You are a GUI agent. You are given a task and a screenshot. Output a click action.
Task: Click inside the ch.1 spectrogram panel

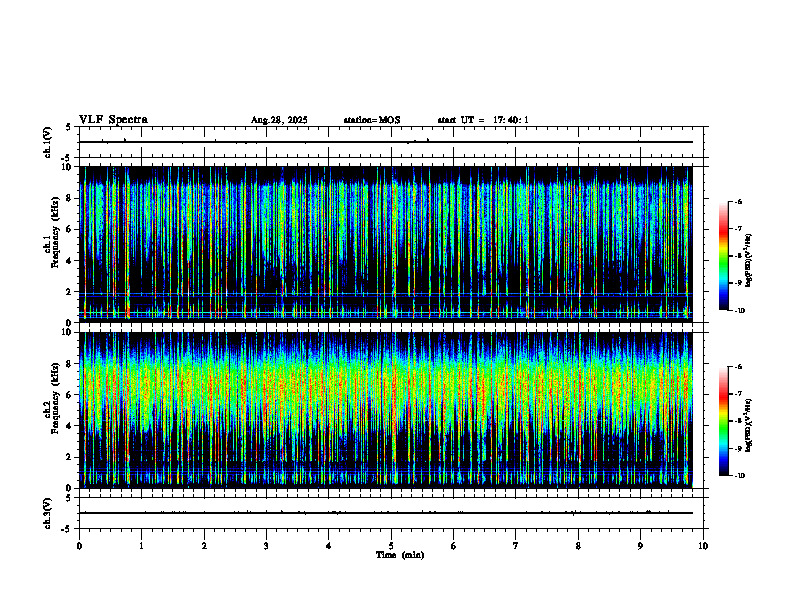coord(386,244)
